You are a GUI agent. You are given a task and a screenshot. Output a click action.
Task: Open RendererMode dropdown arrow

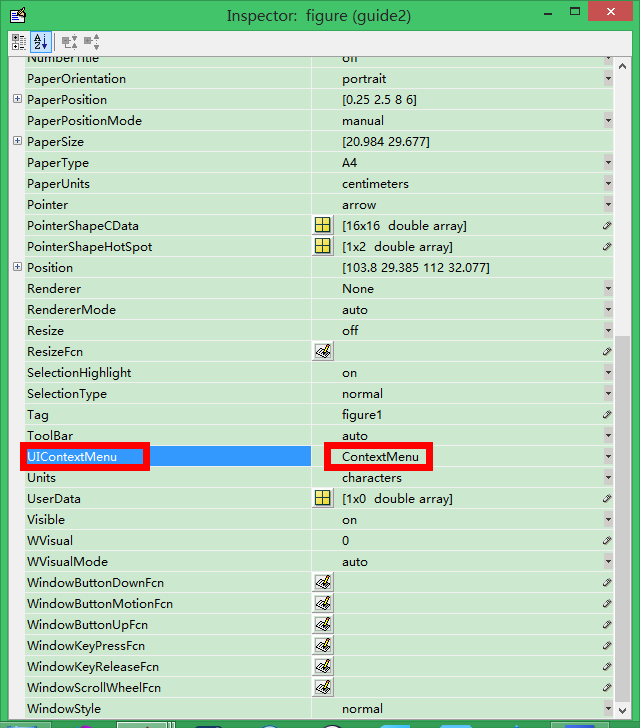pyautogui.click(x=608, y=309)
